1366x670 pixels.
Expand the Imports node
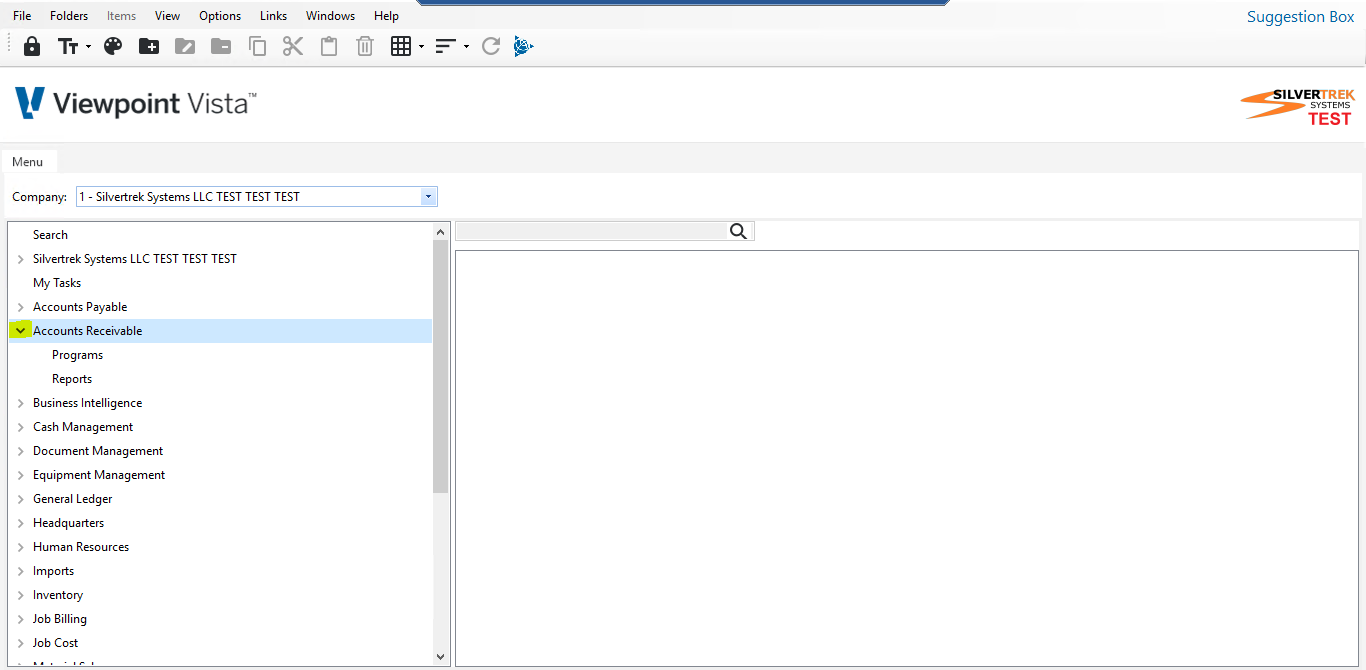click(20, 571)
